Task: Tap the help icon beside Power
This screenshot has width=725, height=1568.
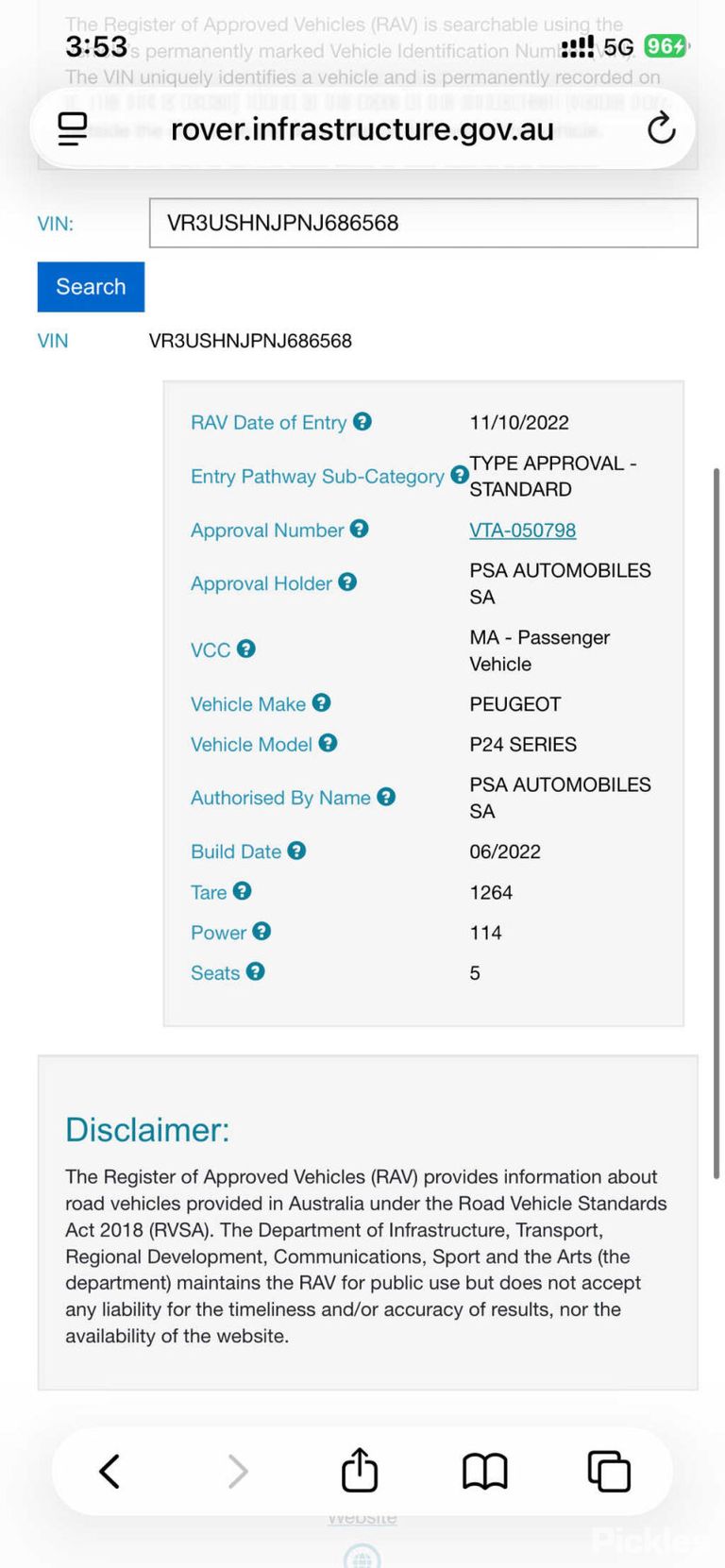Action: (x=261, y=932)
